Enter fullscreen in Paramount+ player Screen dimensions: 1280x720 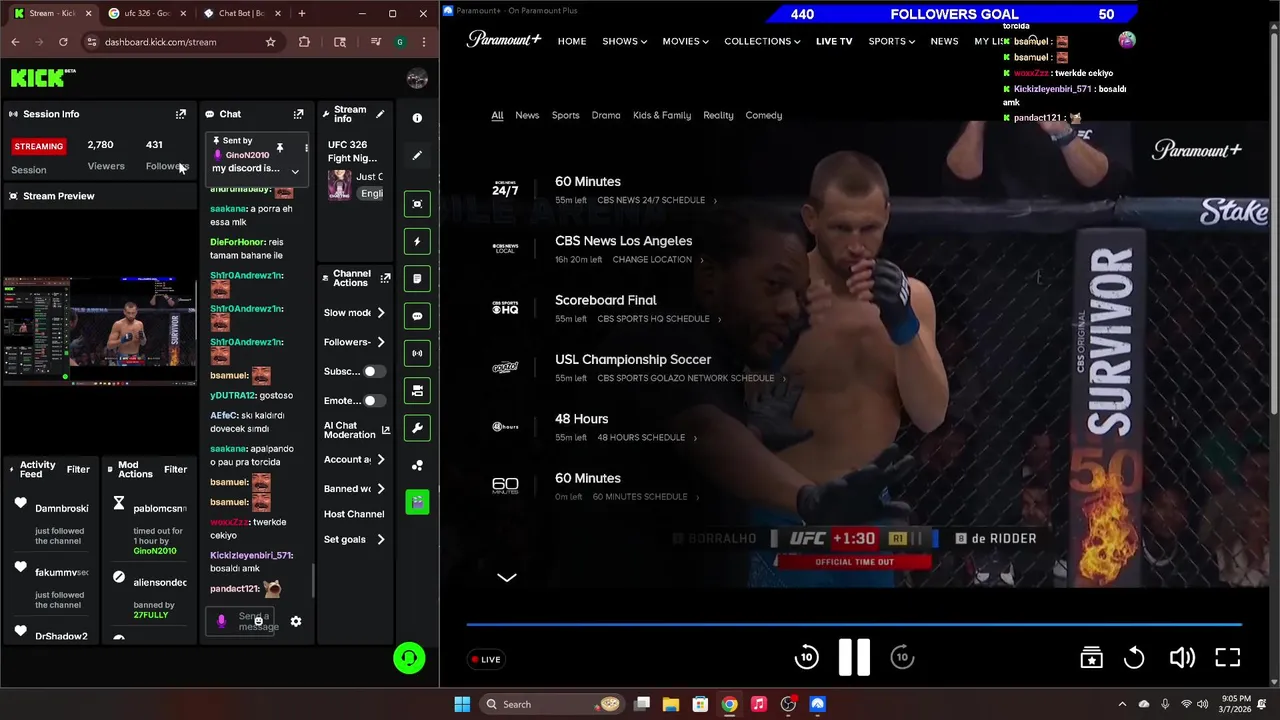click(1228, 657)
